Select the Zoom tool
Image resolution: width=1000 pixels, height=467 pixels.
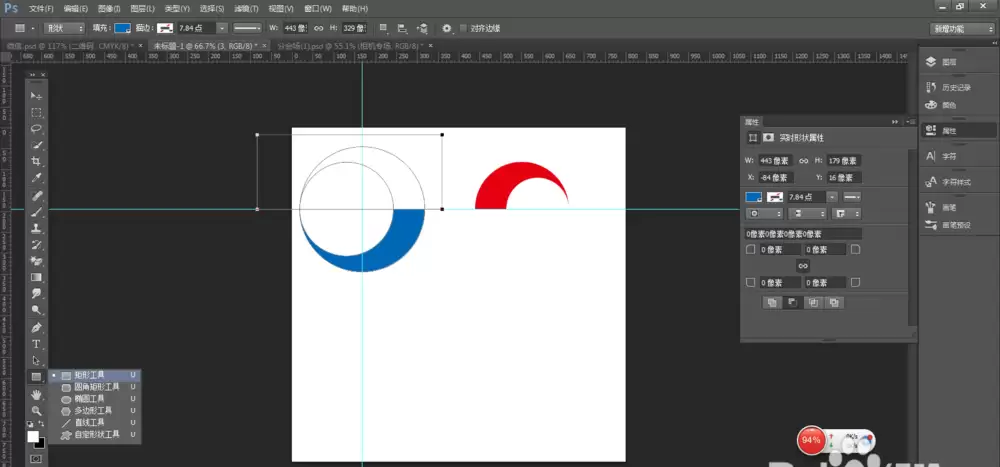(x=36, y=411)
